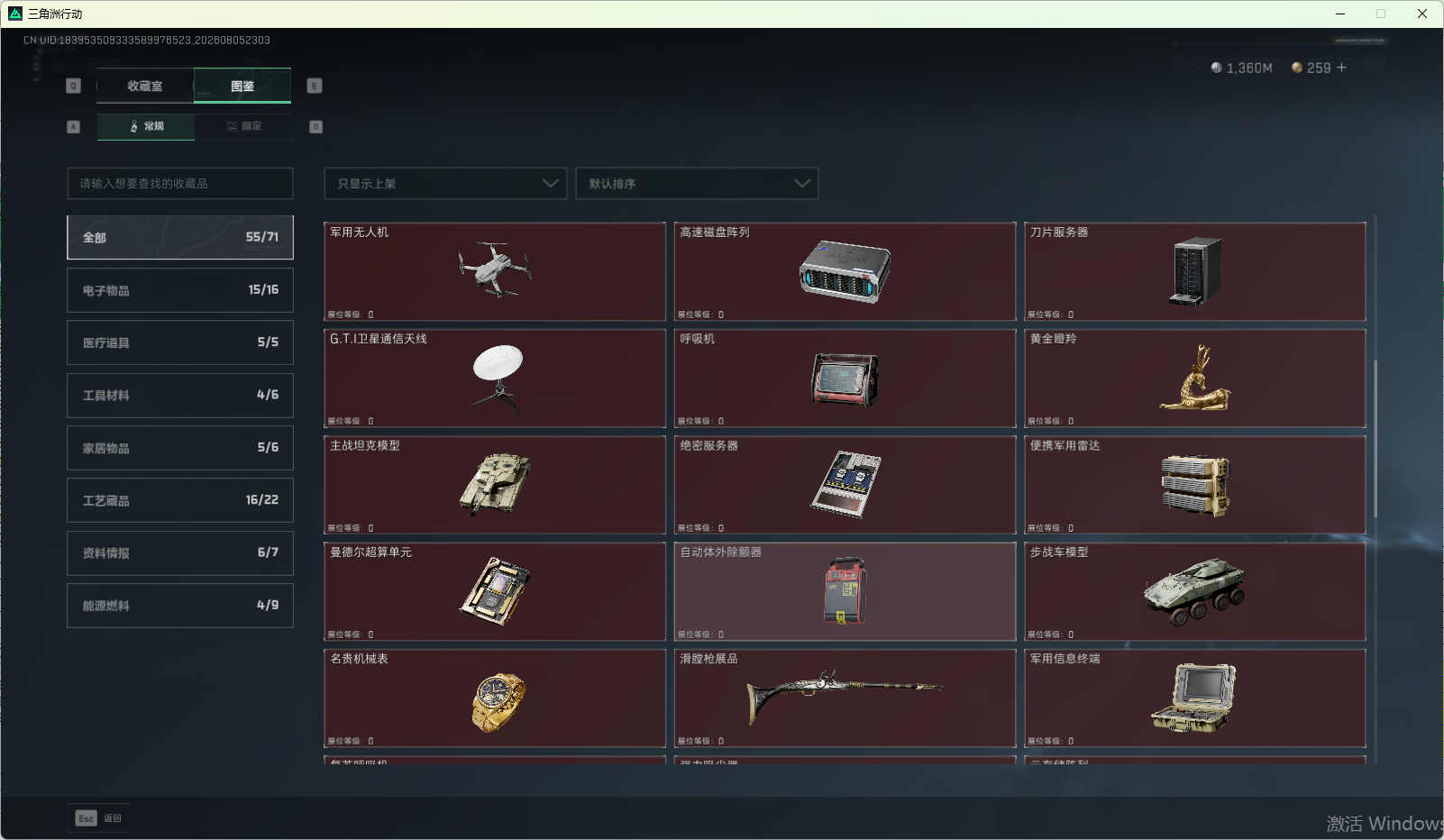
Task: Click the 名贵机械表 gold watch image
Action: 498,701
